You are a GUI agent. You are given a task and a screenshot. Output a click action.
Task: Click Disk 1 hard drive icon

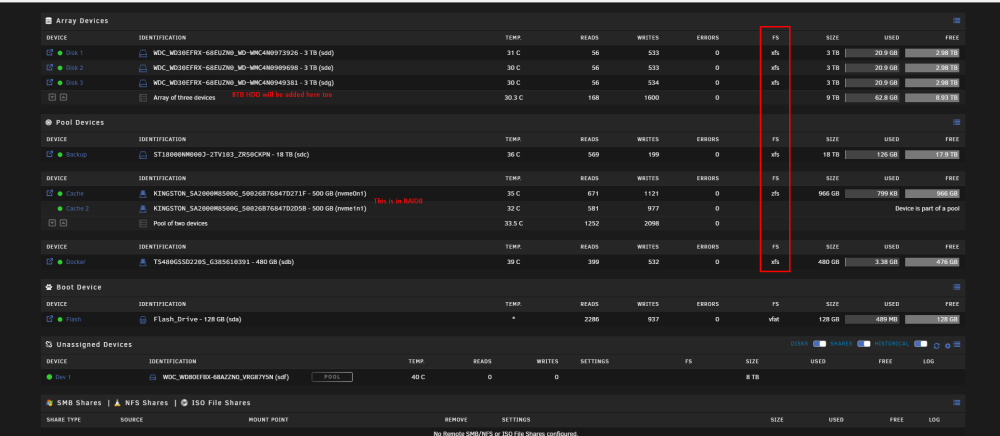[143, 53]
